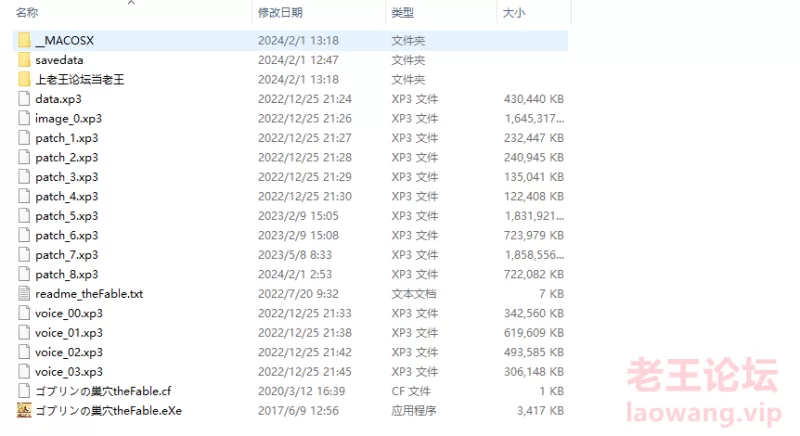Select the _MACOSX folder name
800x436 pixels.
click(65, 40)
